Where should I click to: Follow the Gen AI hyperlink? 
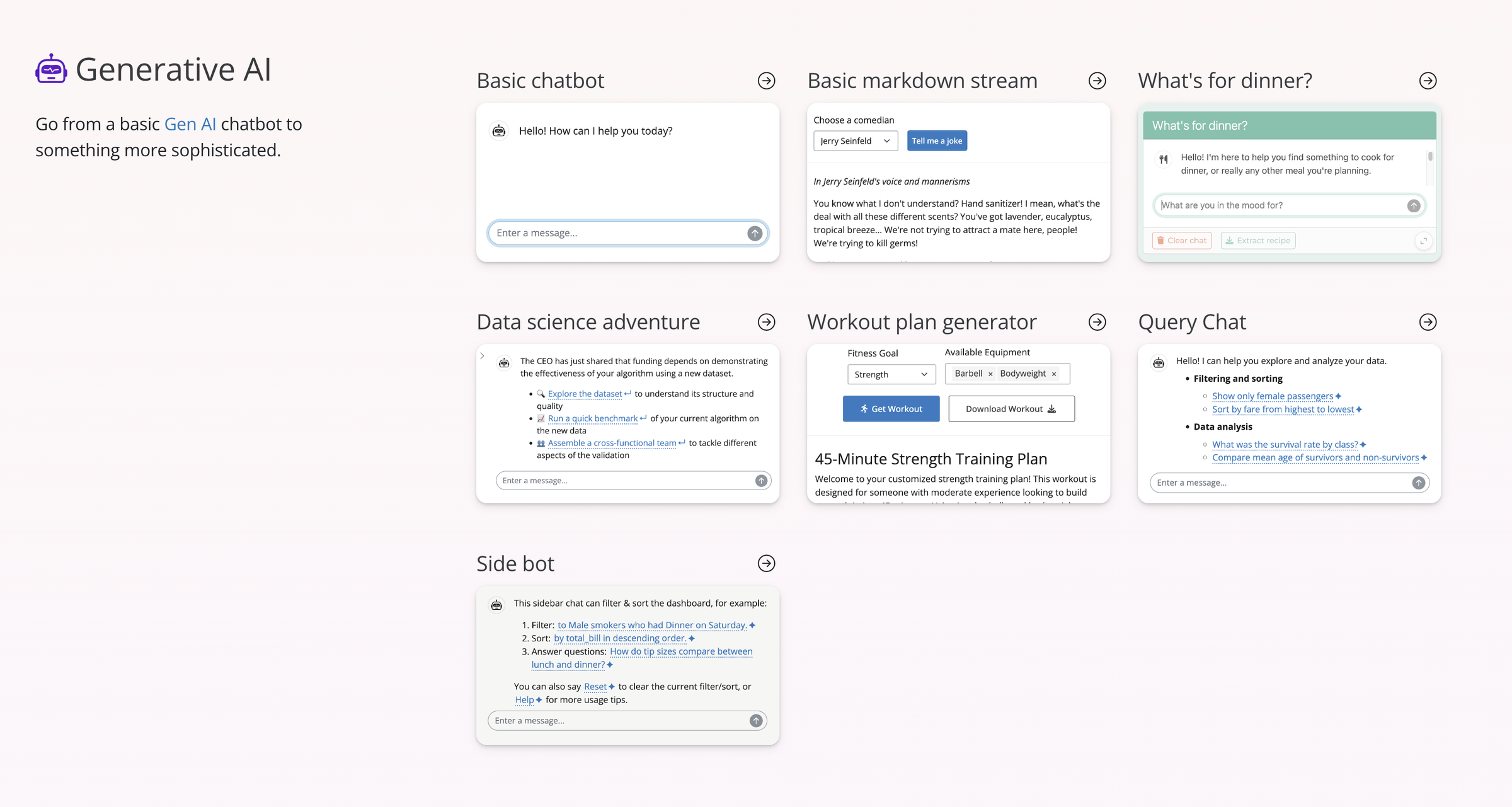[190, 123]
